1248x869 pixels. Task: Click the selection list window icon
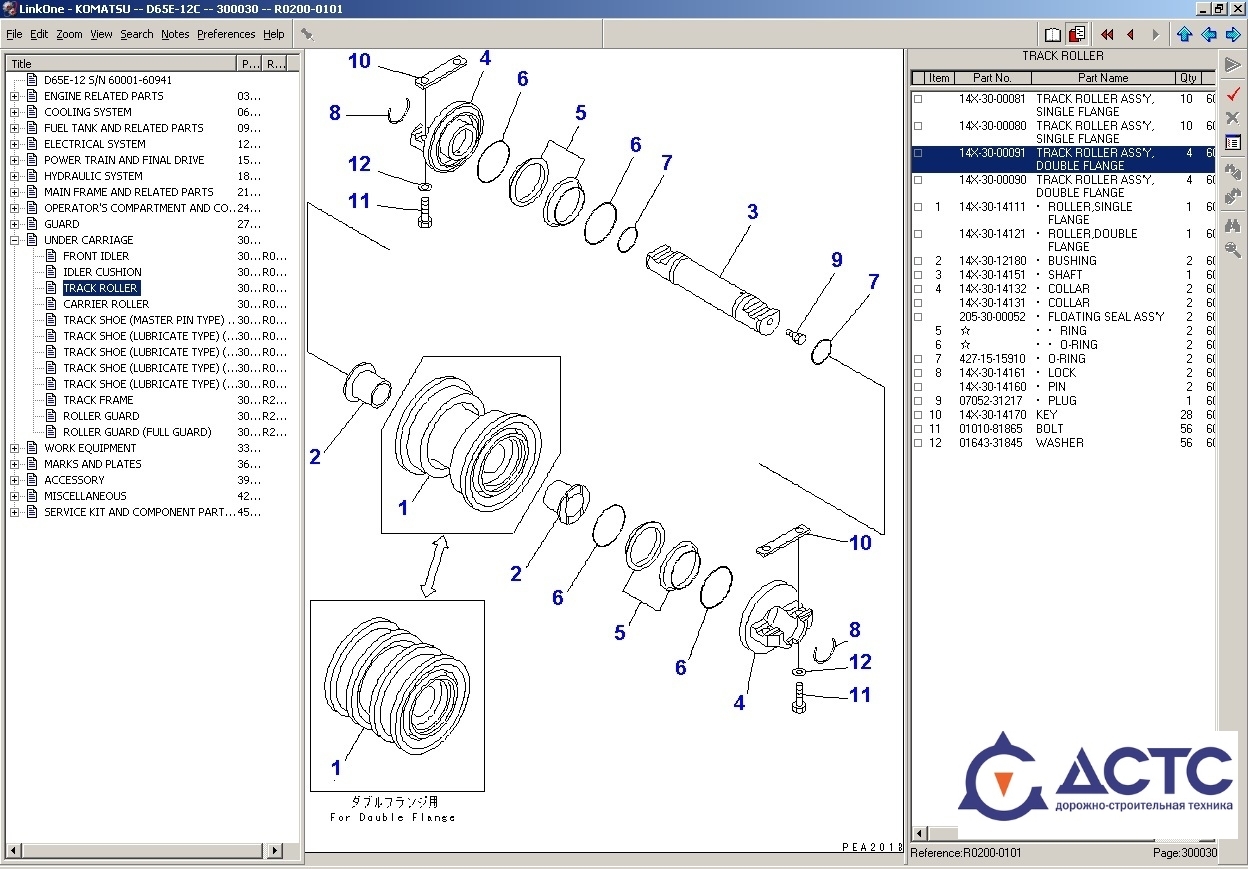(x=1233, y=143)
